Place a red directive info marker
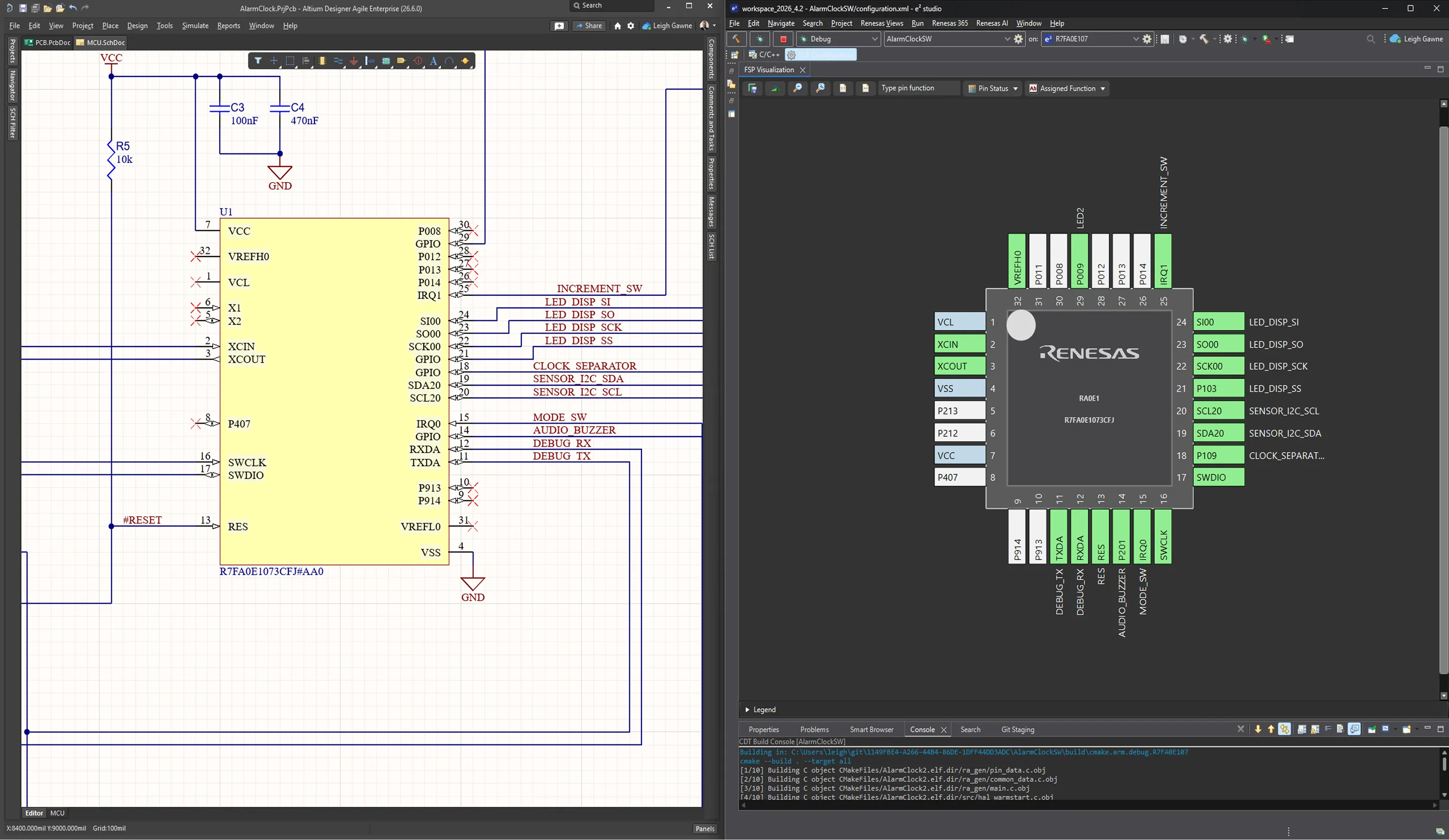Image resolution: width=1449 pixels, height=840 pixels. [x=418, y=61]
